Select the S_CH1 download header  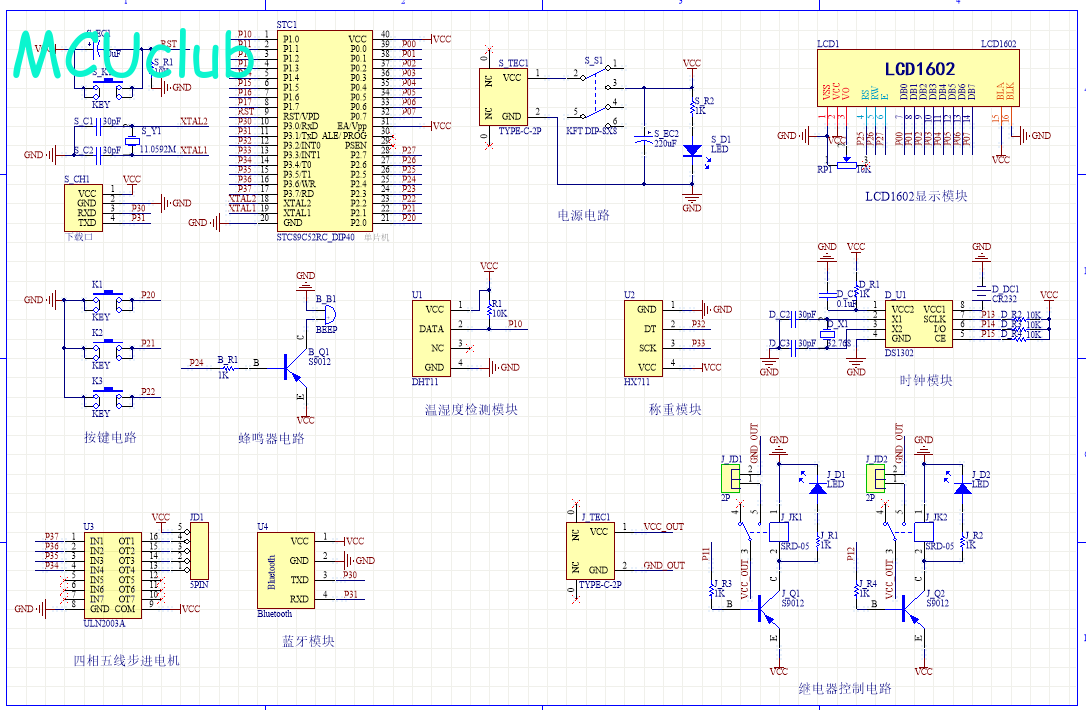coord(83,208)
